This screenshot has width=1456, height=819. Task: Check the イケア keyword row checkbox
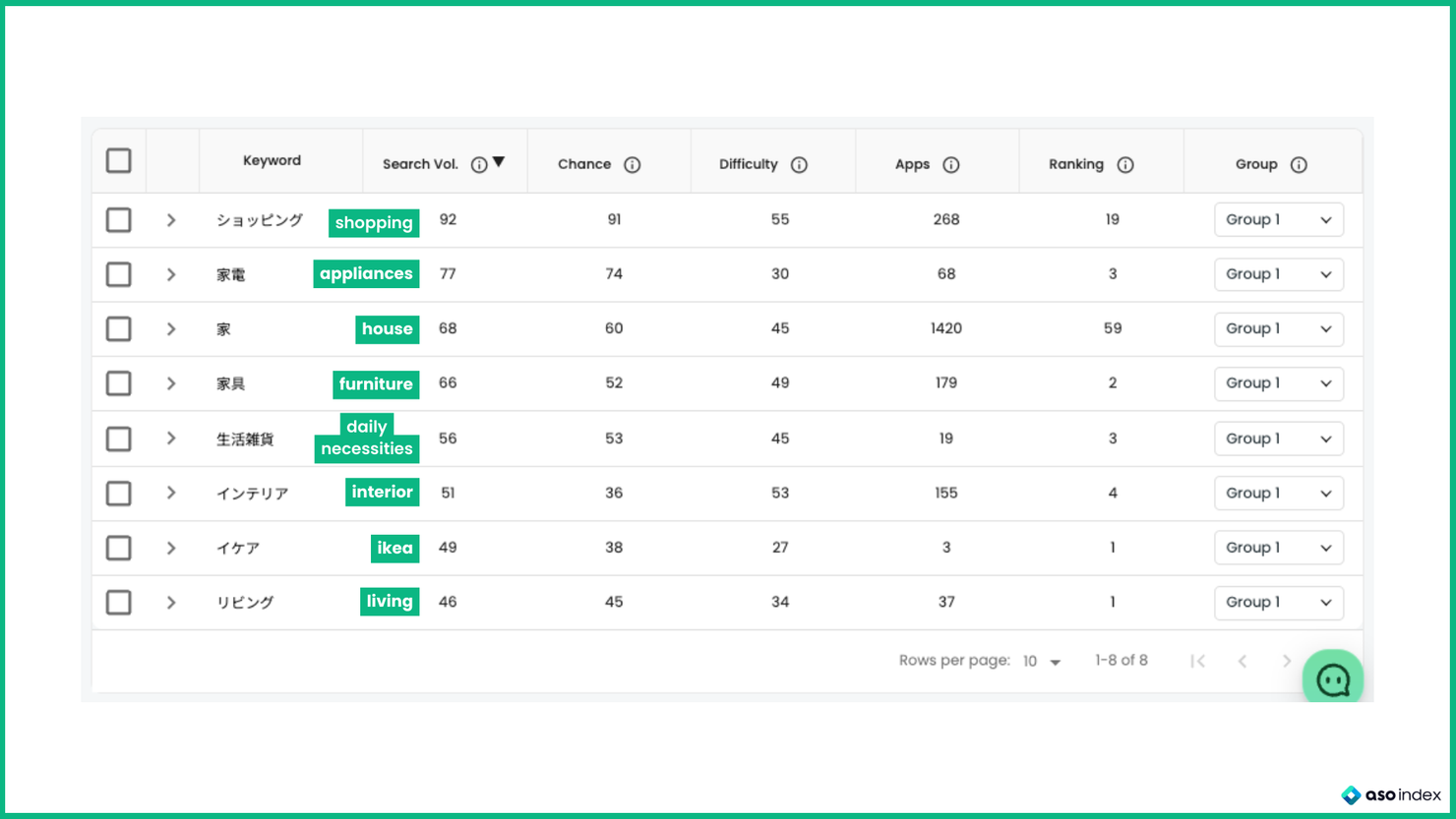(119, 548)
